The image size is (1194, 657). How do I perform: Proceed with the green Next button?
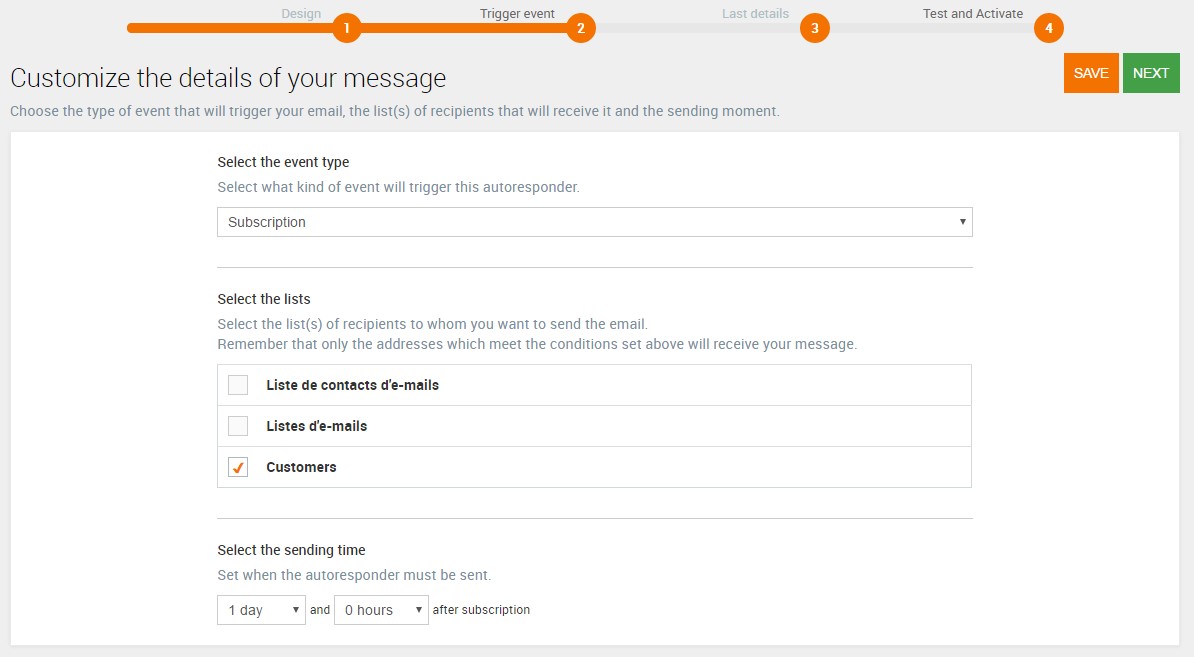click(x=1151, y=73)
